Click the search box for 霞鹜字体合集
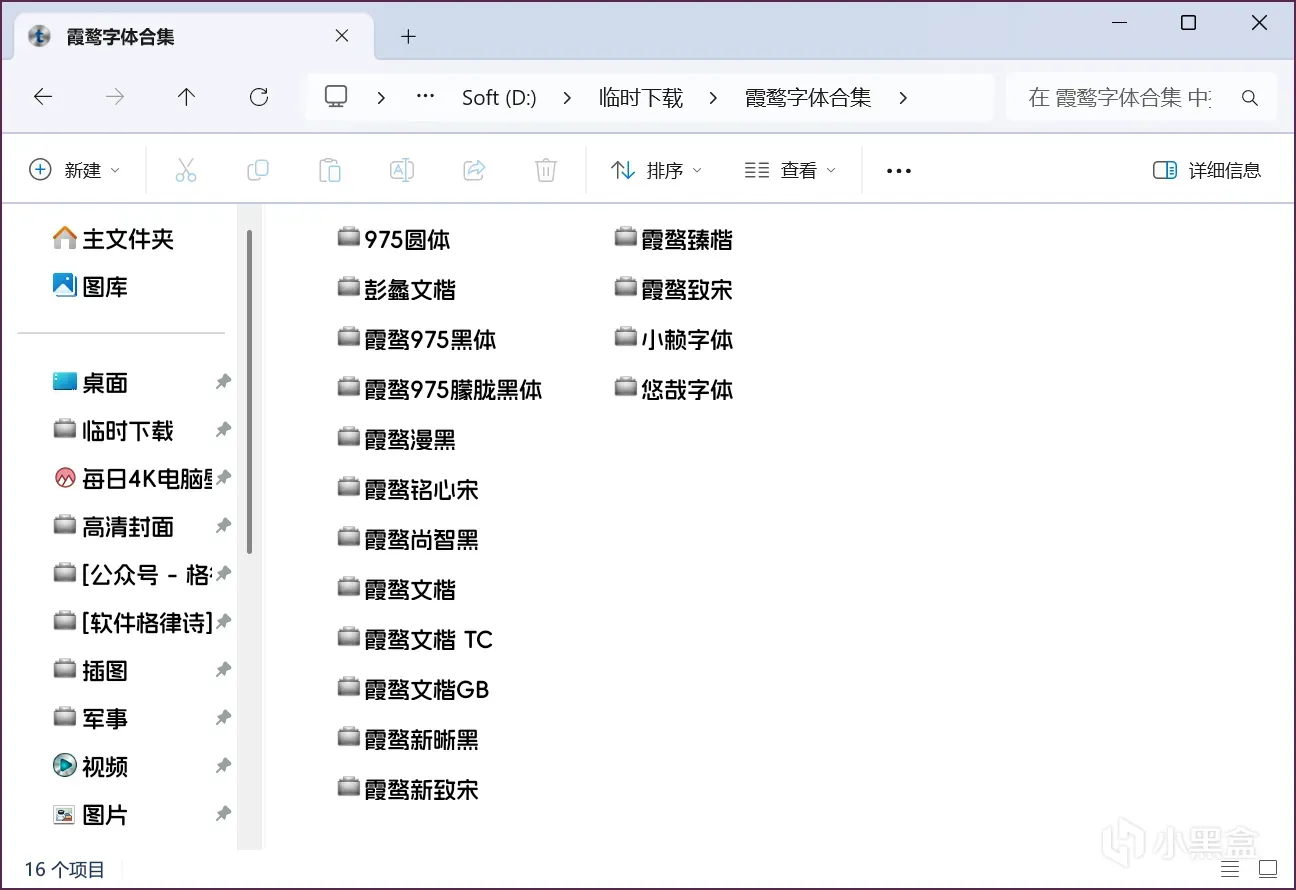The height and width of the screenshot is (890, 1296). tap(1141, 97)
